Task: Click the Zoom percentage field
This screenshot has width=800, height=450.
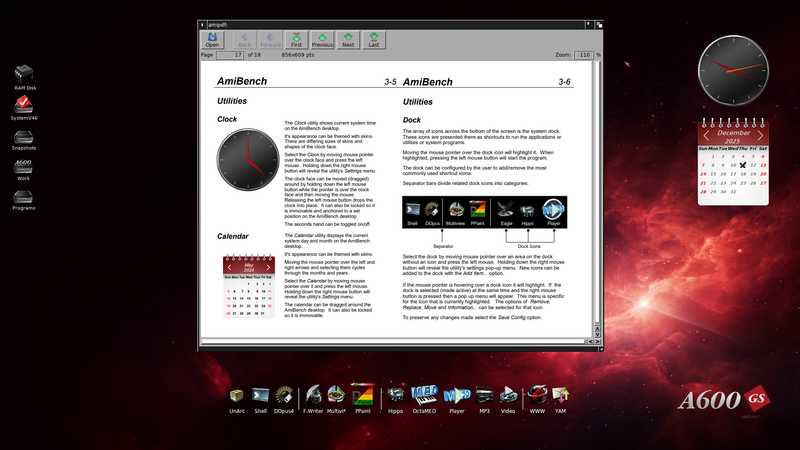Action: click(584, 55)
